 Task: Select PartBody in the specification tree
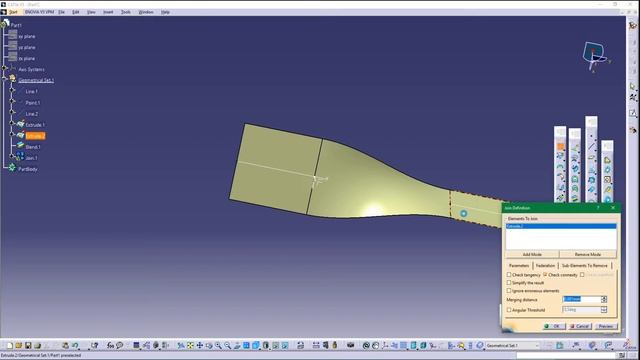point(28,169)
